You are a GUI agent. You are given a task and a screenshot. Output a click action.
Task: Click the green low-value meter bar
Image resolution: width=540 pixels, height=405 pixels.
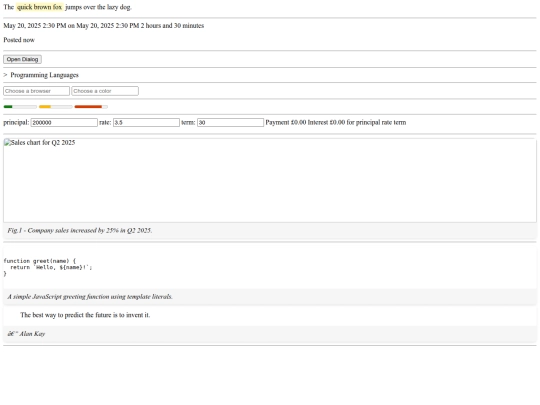20,107
